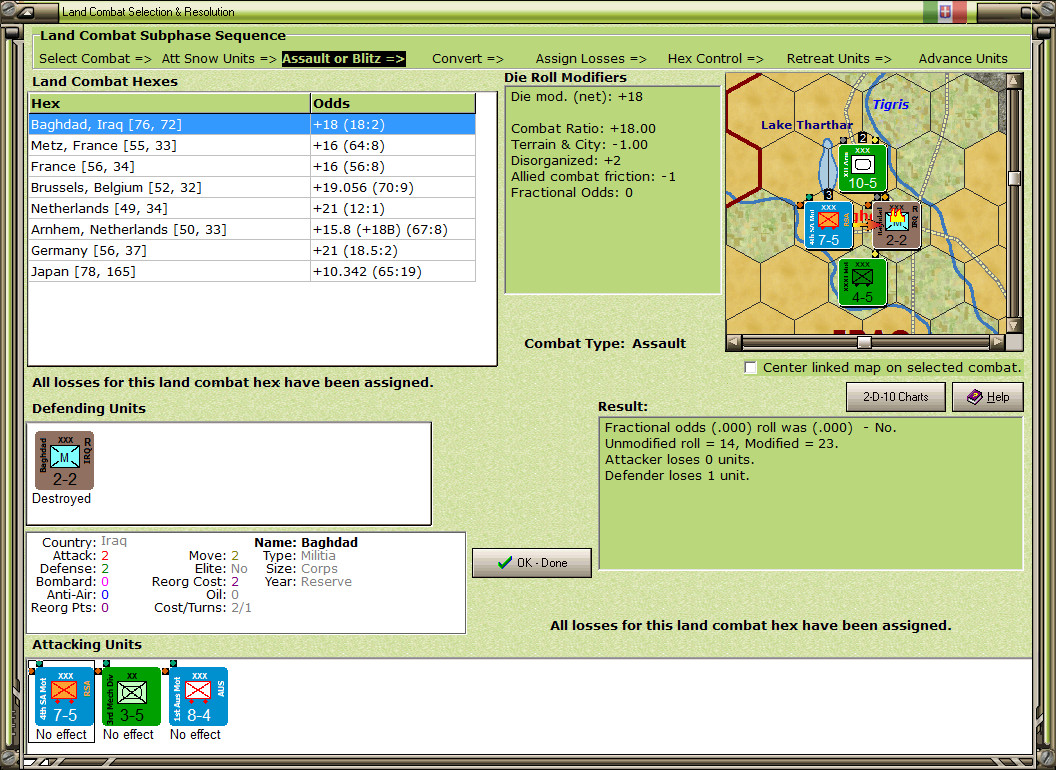The height and width of the screenshot is (770, 1056).
Task: Click the map scroll-right arrow
Action: (x=997, y=342)
